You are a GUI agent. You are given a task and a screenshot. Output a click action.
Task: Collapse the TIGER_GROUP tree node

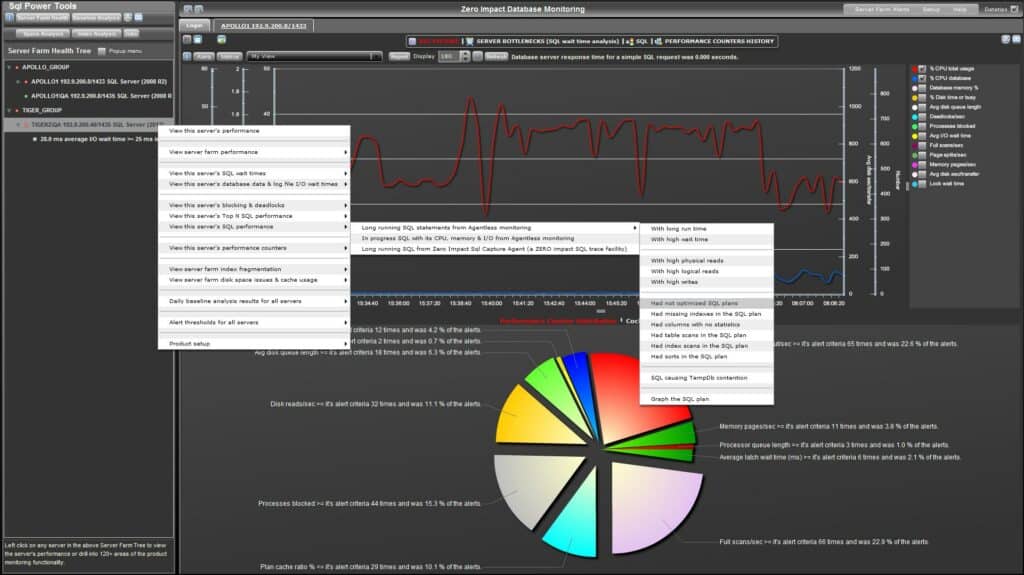pos(9,110)
